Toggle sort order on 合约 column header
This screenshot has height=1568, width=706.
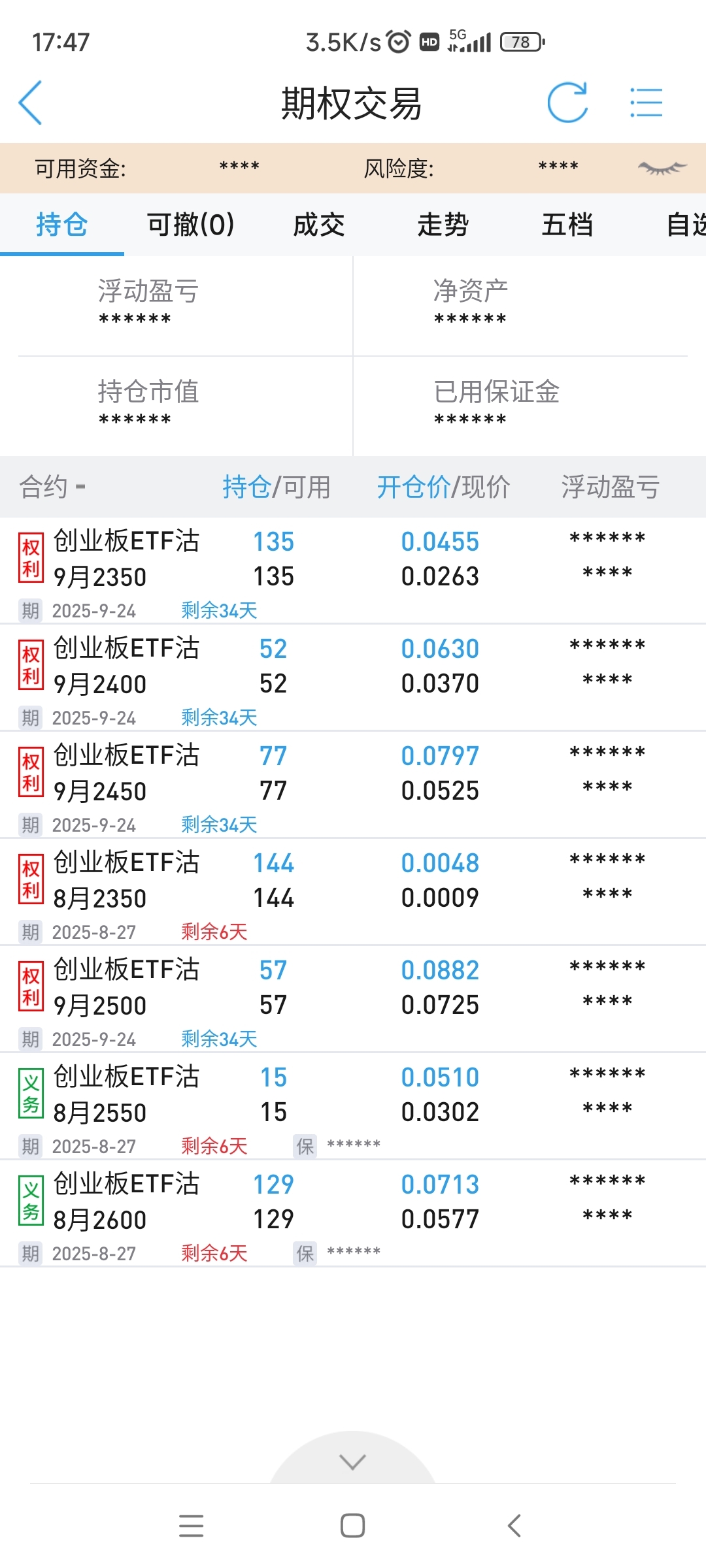[52, 487]
